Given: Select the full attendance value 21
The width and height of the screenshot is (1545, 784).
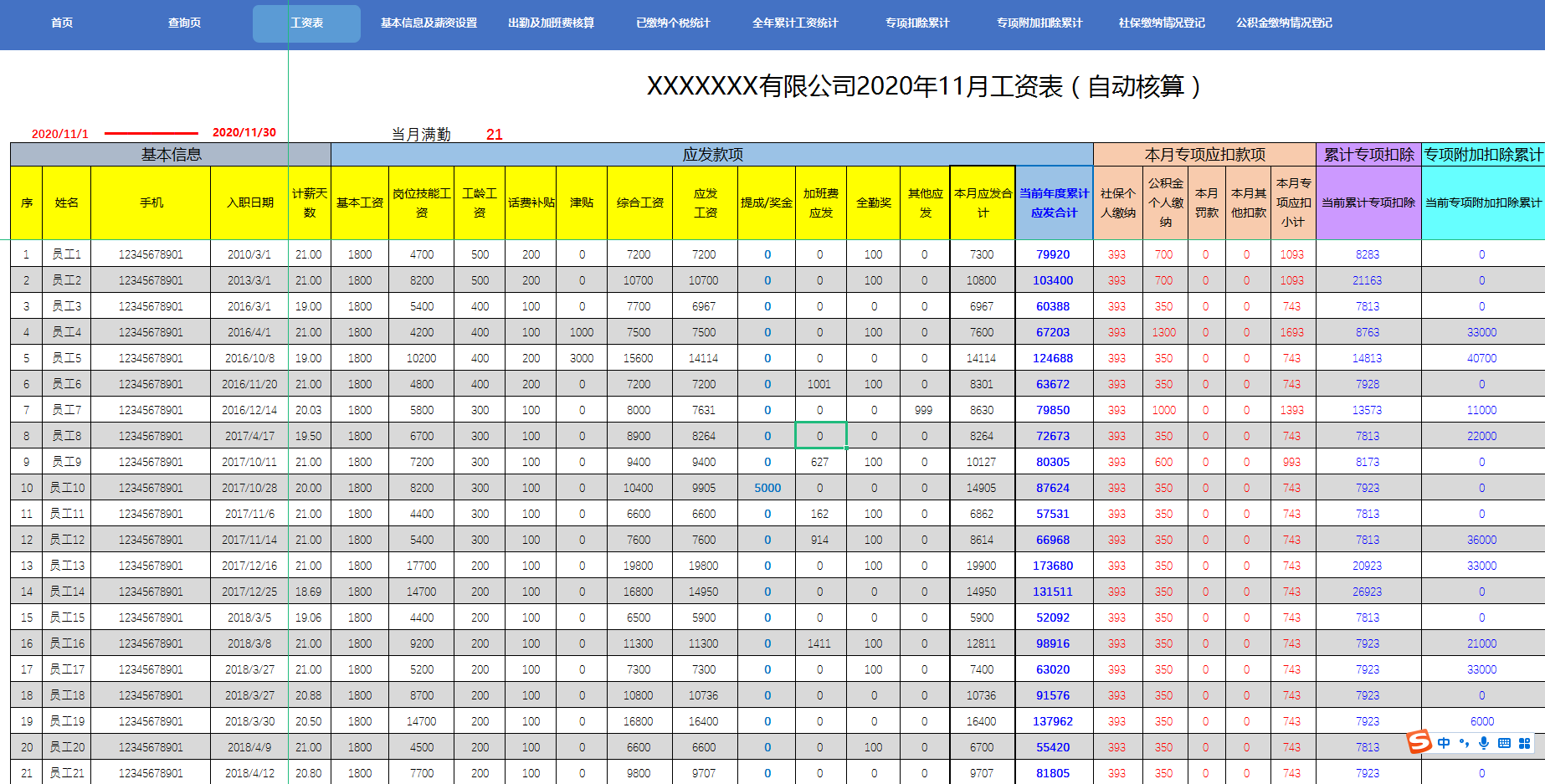Looking at the screenshot, I should 495,134.
